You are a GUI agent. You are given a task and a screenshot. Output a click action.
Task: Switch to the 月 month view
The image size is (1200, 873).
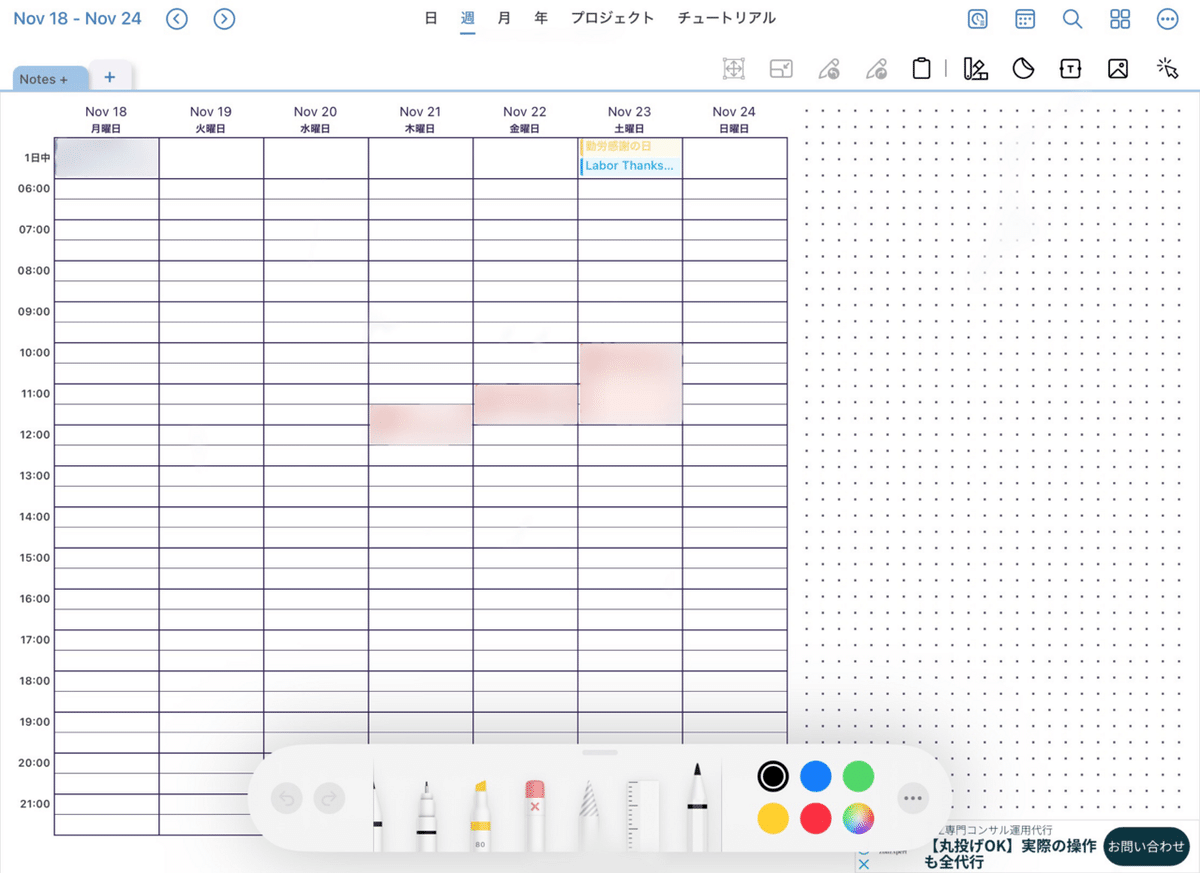pyautogui.click(x=504, y=18)
